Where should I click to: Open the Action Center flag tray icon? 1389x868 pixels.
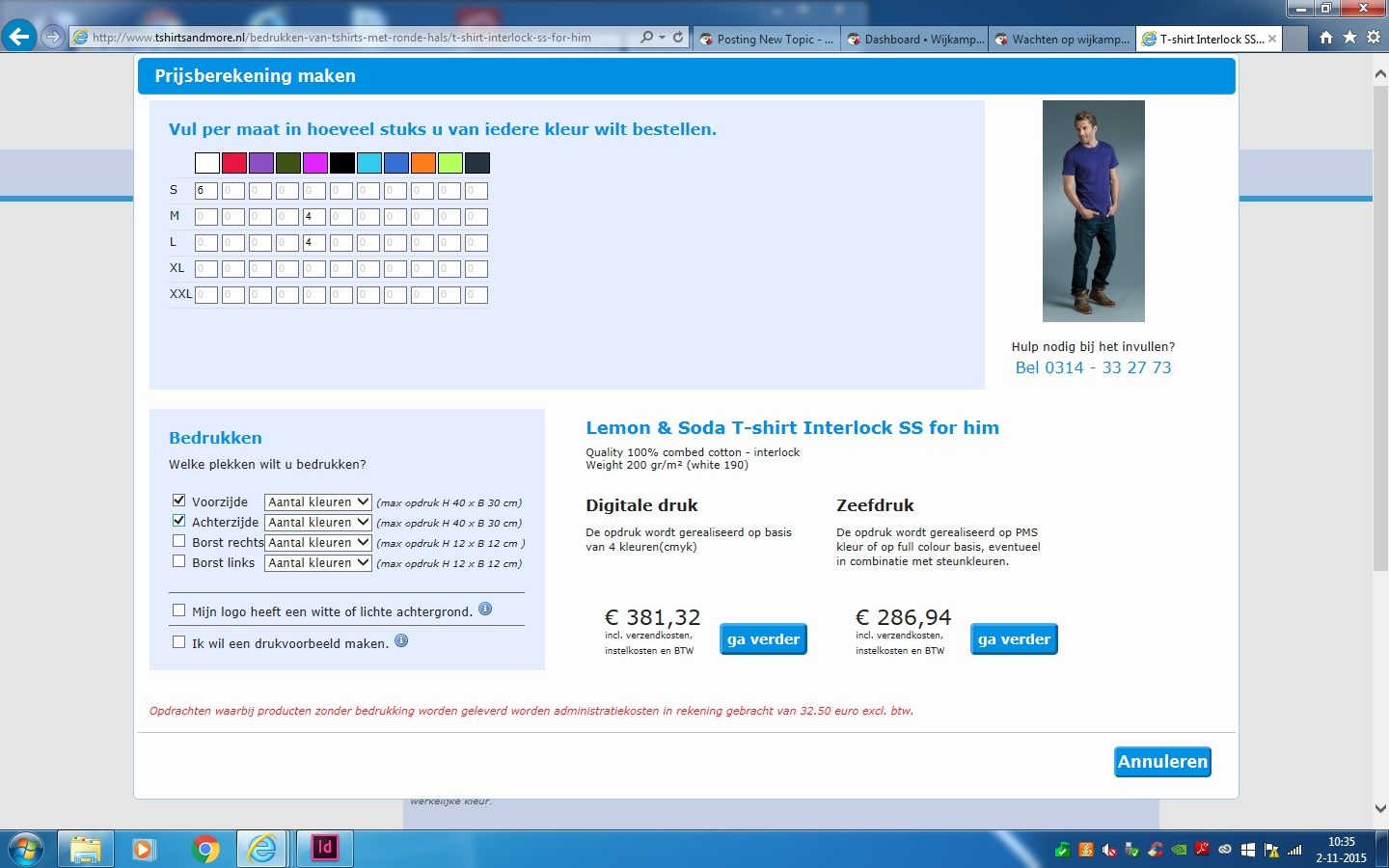point(1271,850)
